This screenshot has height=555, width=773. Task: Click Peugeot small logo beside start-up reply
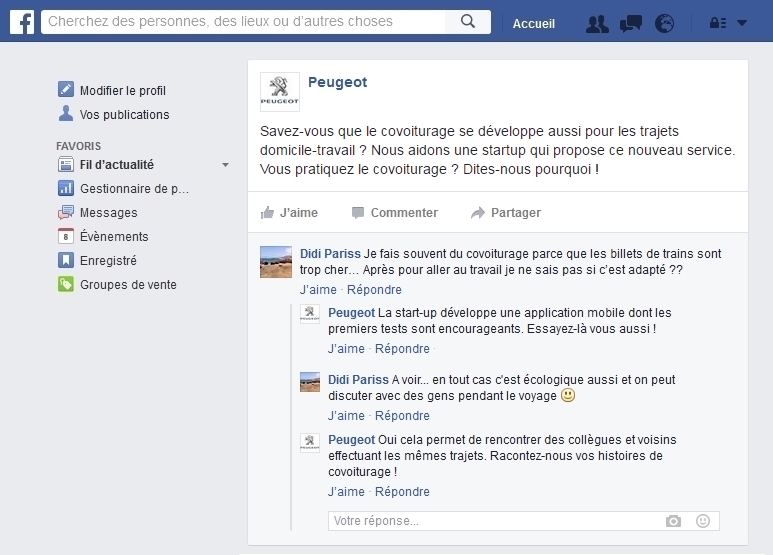coord(310,313)
